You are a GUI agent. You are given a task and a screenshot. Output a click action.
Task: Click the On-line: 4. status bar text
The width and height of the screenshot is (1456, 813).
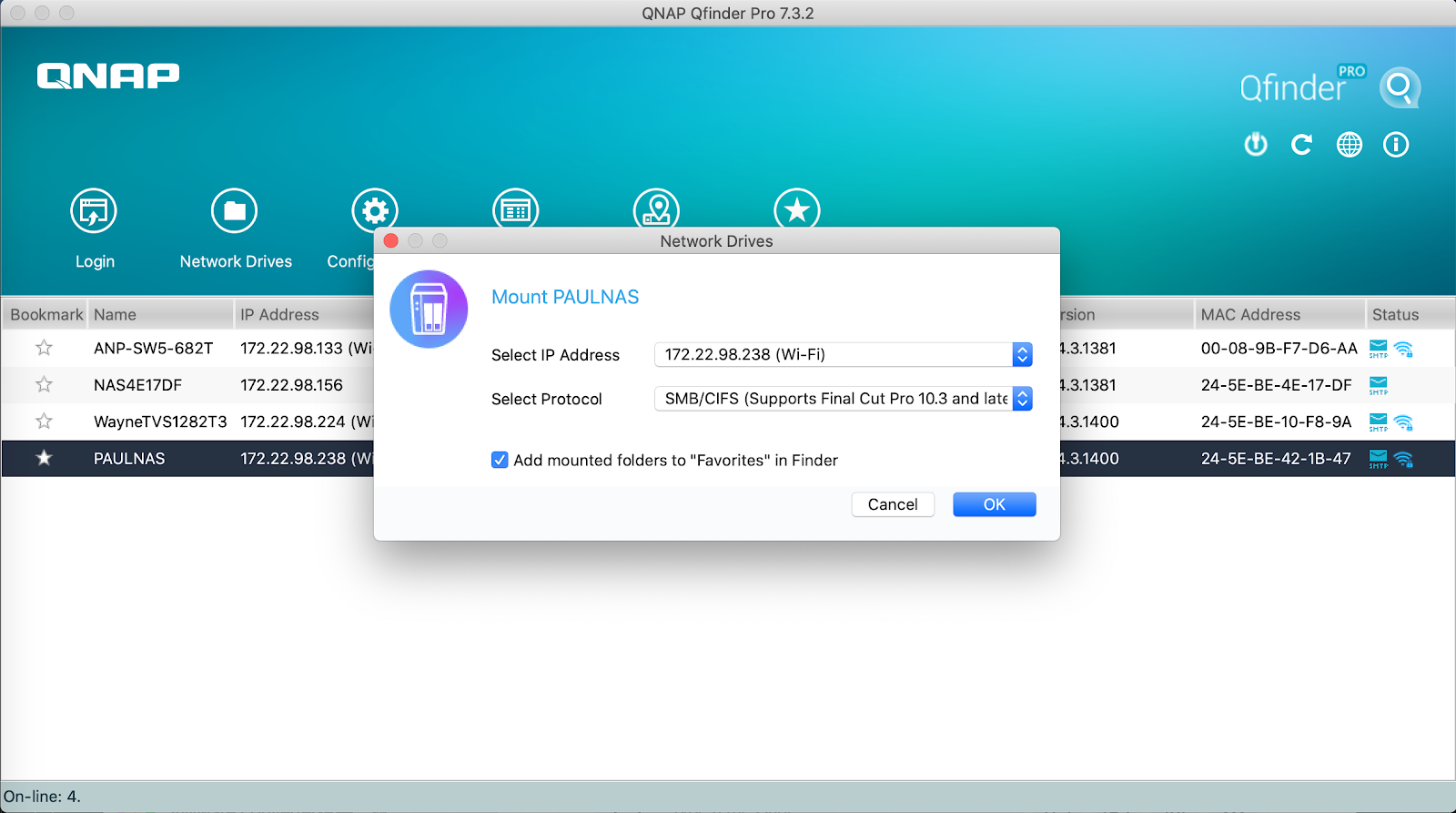42,797
